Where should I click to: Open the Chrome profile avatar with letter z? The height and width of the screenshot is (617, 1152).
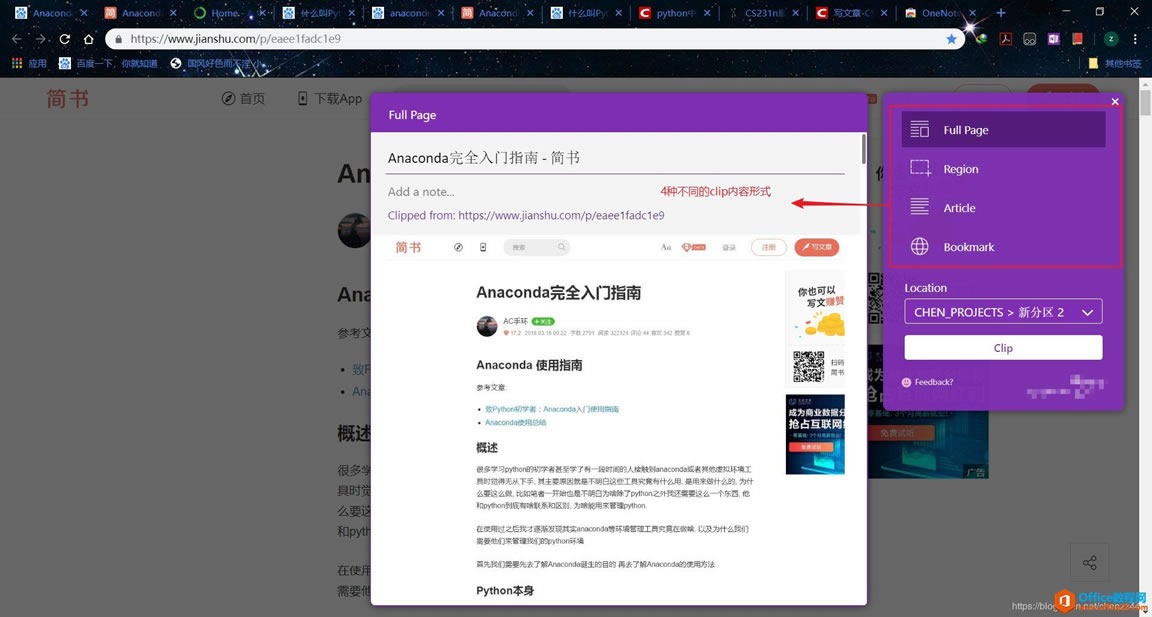coord(1110,39)
